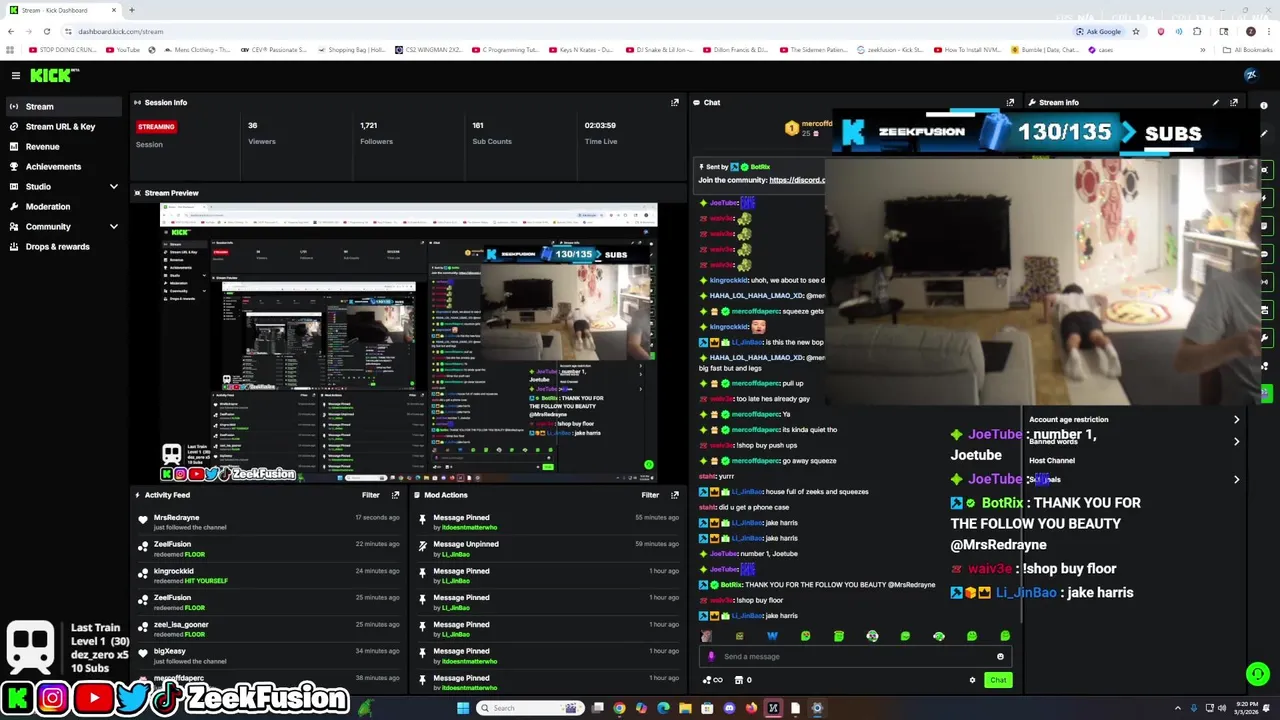The image size is (1280, 720).
Task: Open the account avatar menu top right
Action: pos(1250,75)
